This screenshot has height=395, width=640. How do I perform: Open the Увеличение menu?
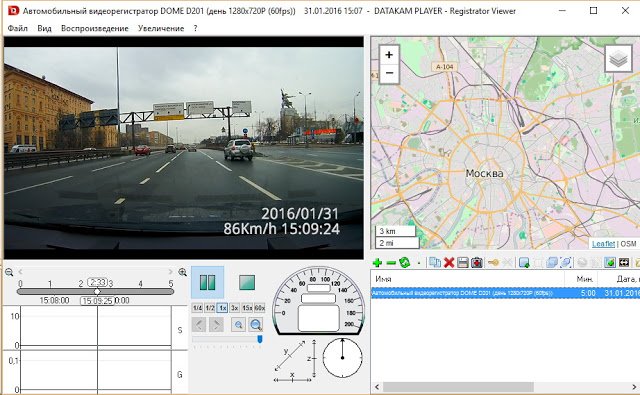[161, 28]
